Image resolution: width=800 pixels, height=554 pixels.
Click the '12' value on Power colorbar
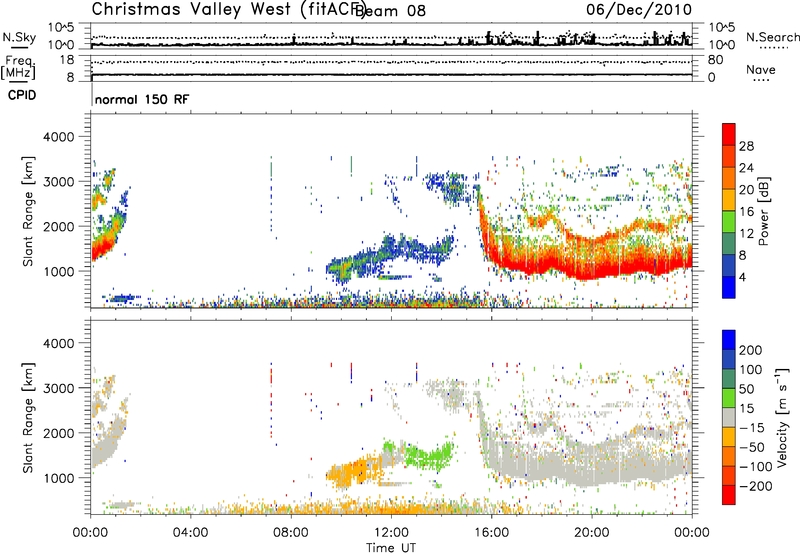tap(746, 234)
